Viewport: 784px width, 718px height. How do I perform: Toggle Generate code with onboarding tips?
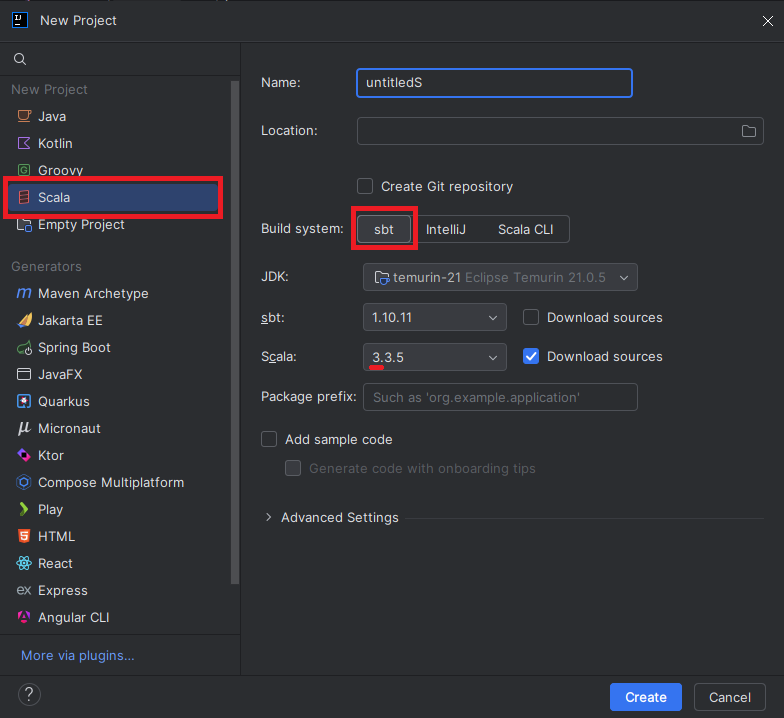(x=293, y=468)
